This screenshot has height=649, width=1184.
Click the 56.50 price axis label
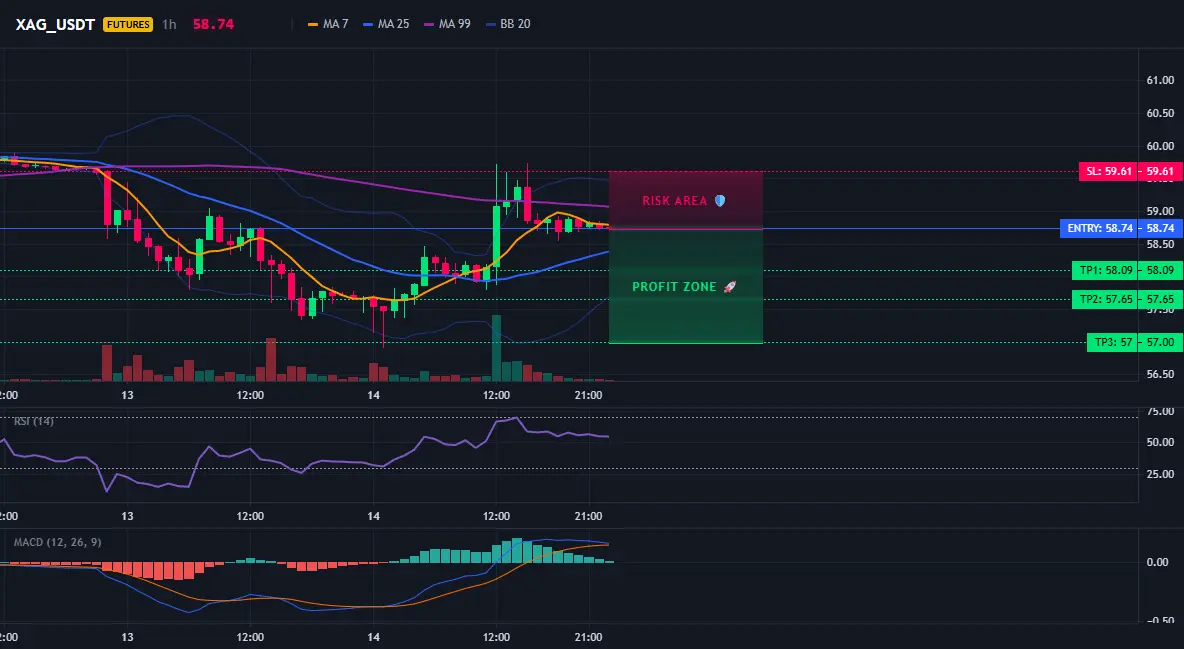1160,374
